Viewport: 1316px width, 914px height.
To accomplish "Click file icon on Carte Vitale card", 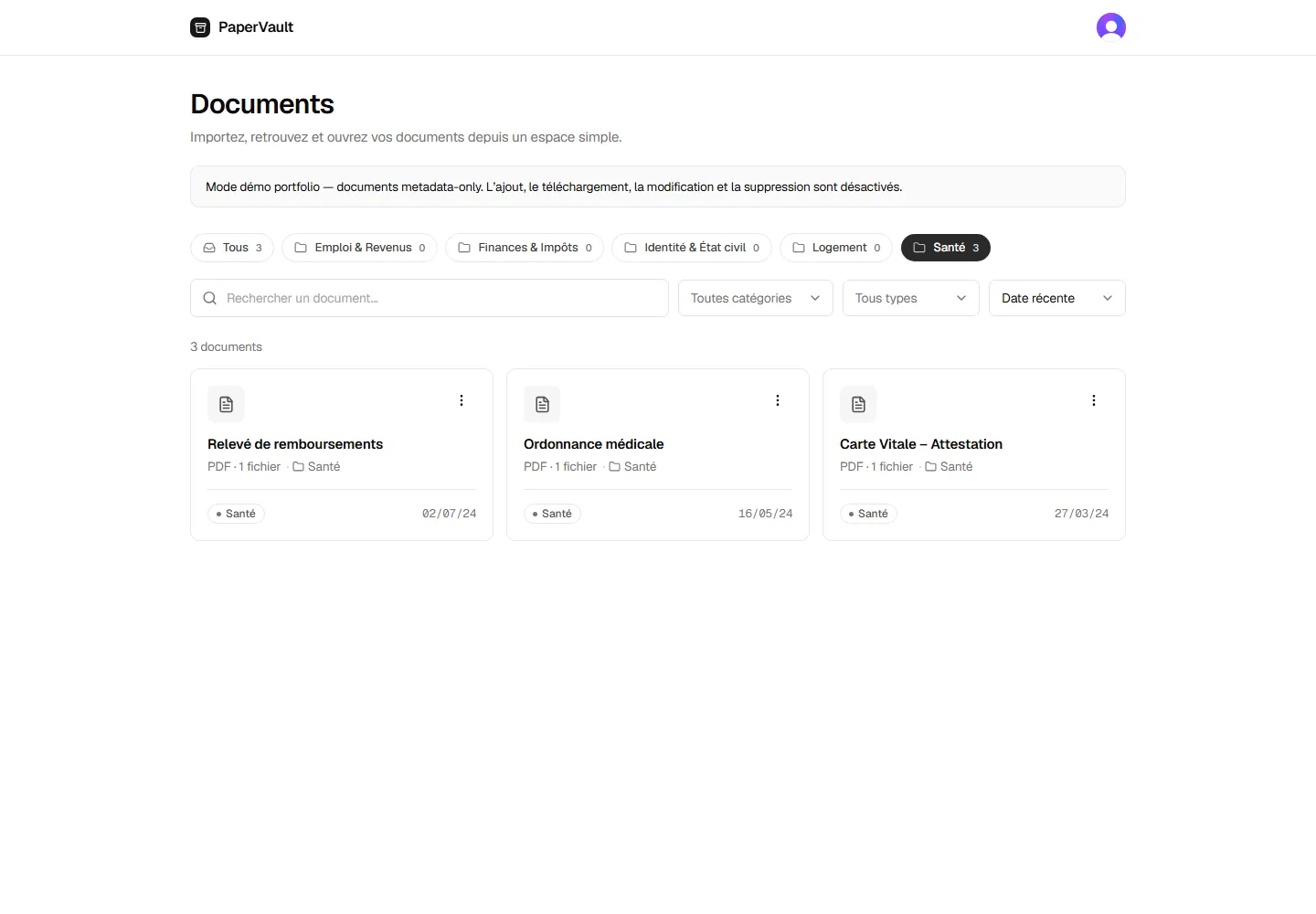I will (x=858, y=404).
